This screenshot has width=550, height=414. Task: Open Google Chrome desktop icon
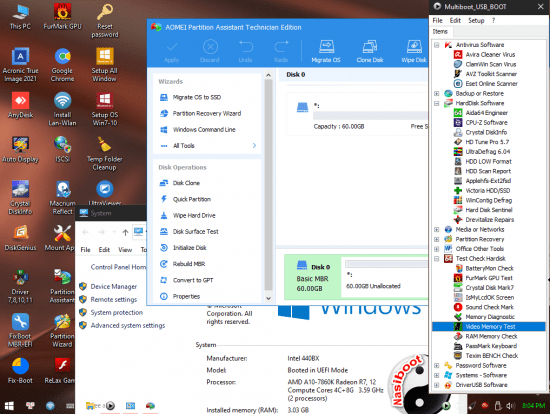point(62,65)
